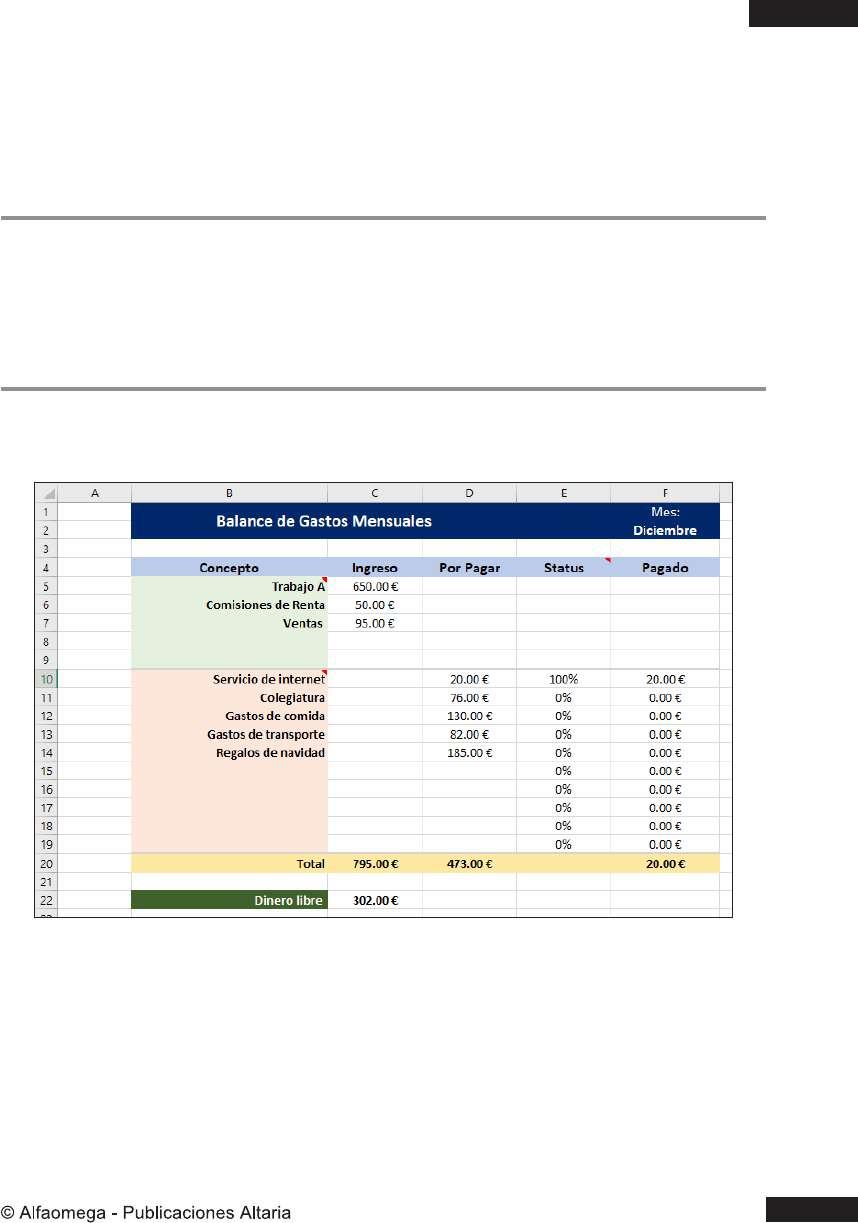The image size is (858, 1223).
Task: Click the 'Diciembre' cell
Action: 665,530
